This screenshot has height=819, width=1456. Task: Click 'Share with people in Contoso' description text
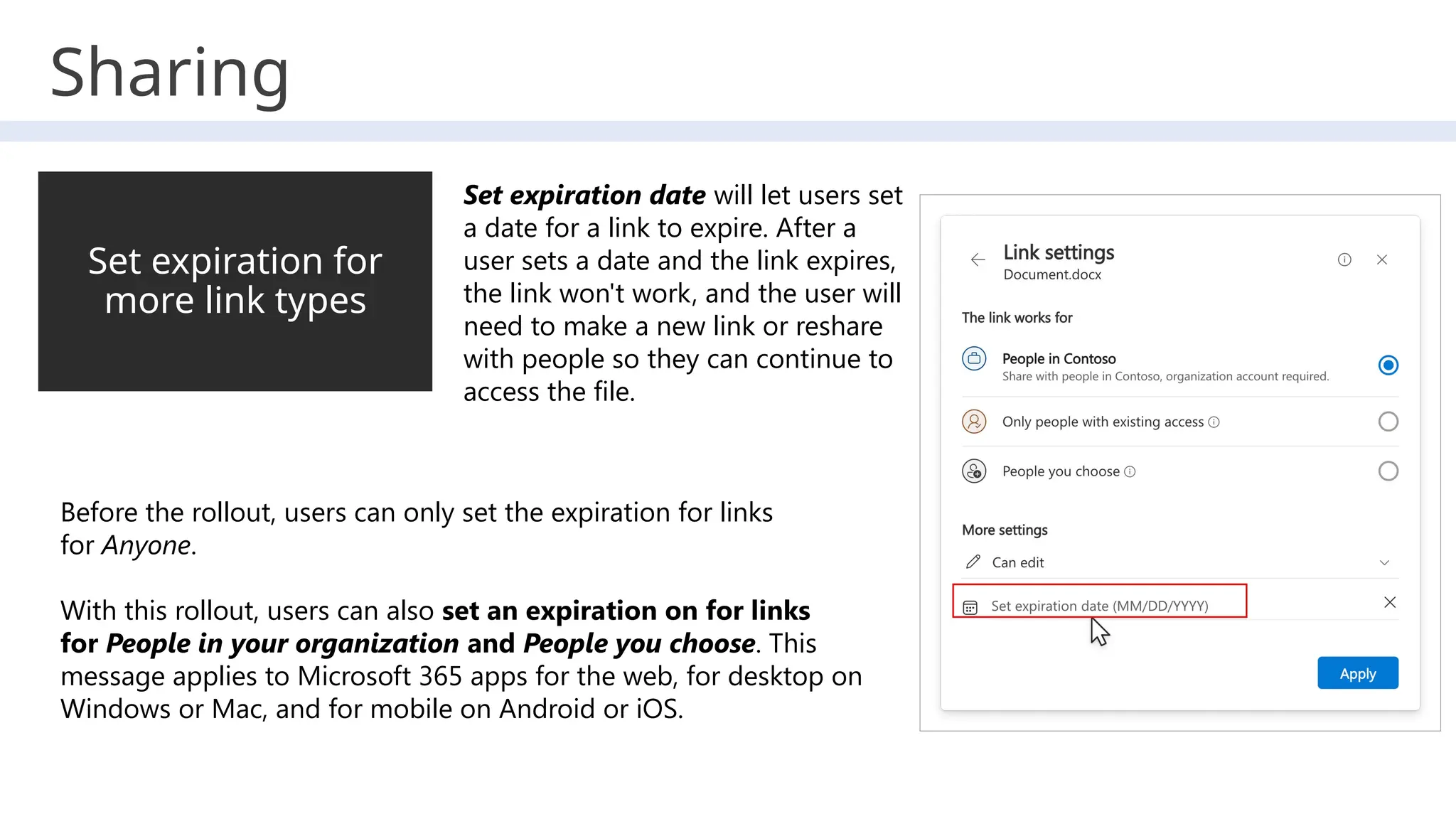pos(1165,376)
